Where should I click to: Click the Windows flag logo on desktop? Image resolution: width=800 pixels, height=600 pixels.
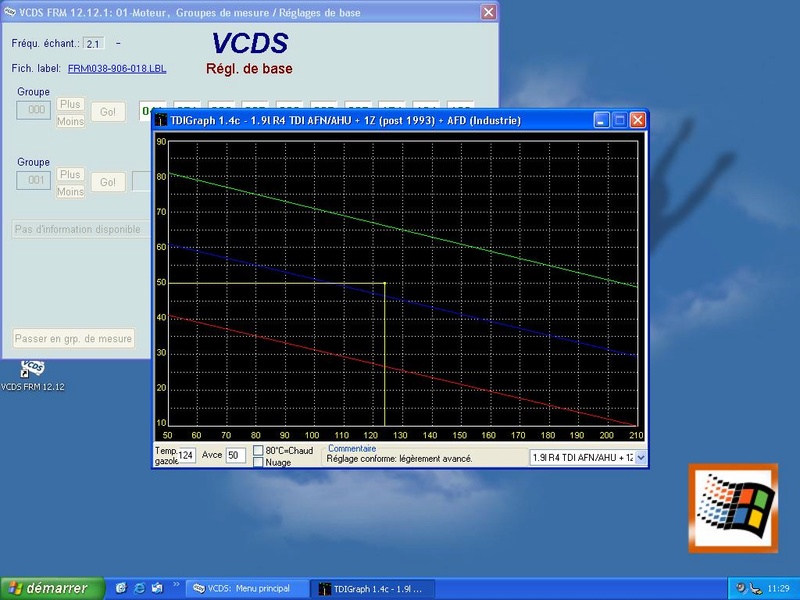732,508
